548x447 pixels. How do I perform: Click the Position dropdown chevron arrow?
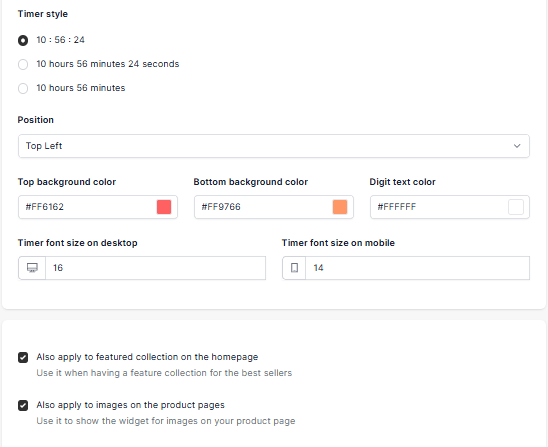click(x=517, y=146)
